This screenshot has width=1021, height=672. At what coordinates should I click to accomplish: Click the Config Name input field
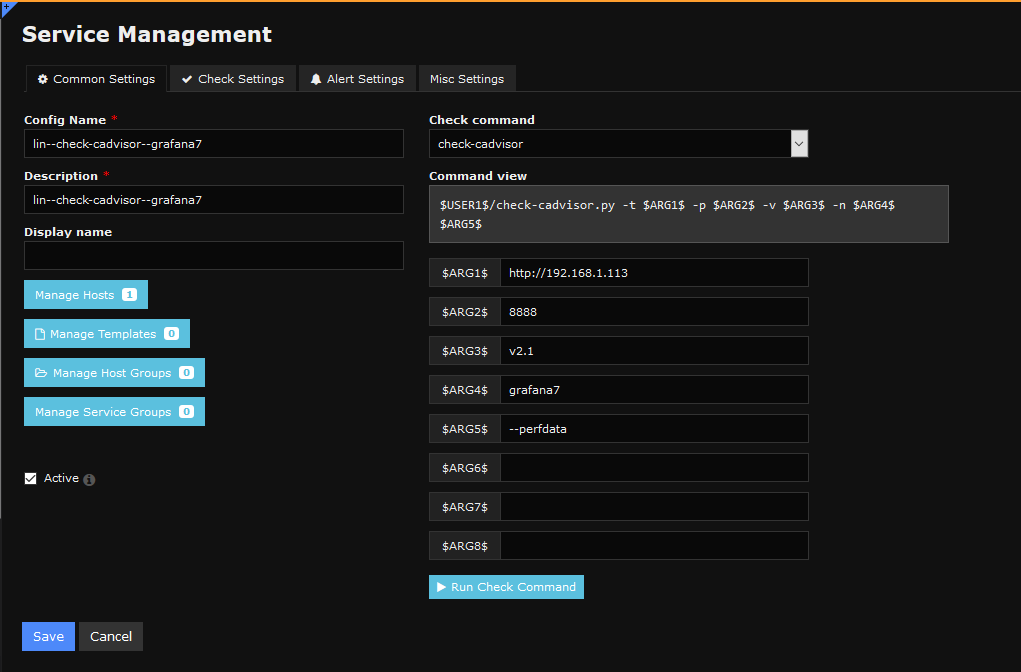pos(213,144)
